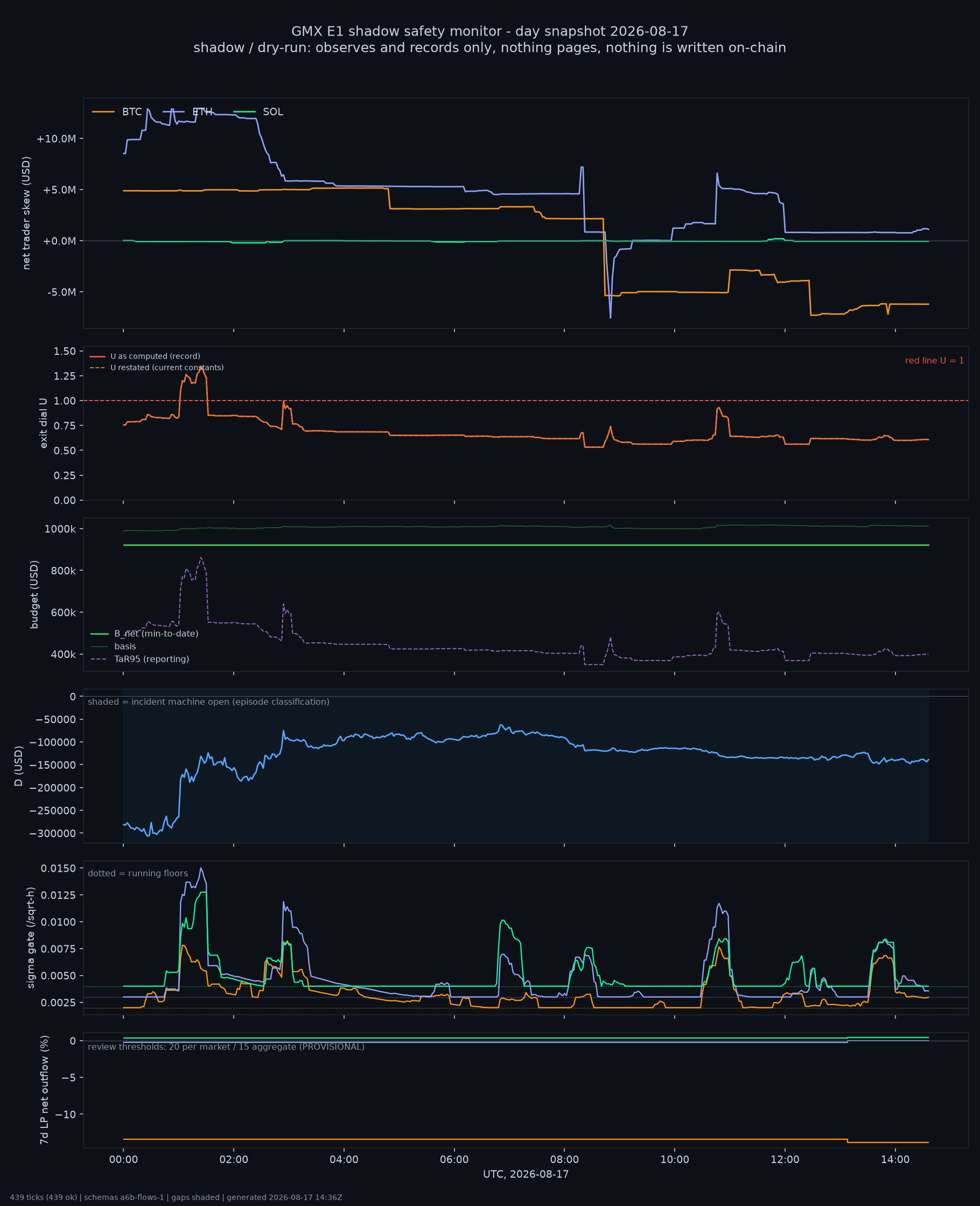Select the "sigma gate (/sqrt-h)" axis label

[x=31, y=938]
